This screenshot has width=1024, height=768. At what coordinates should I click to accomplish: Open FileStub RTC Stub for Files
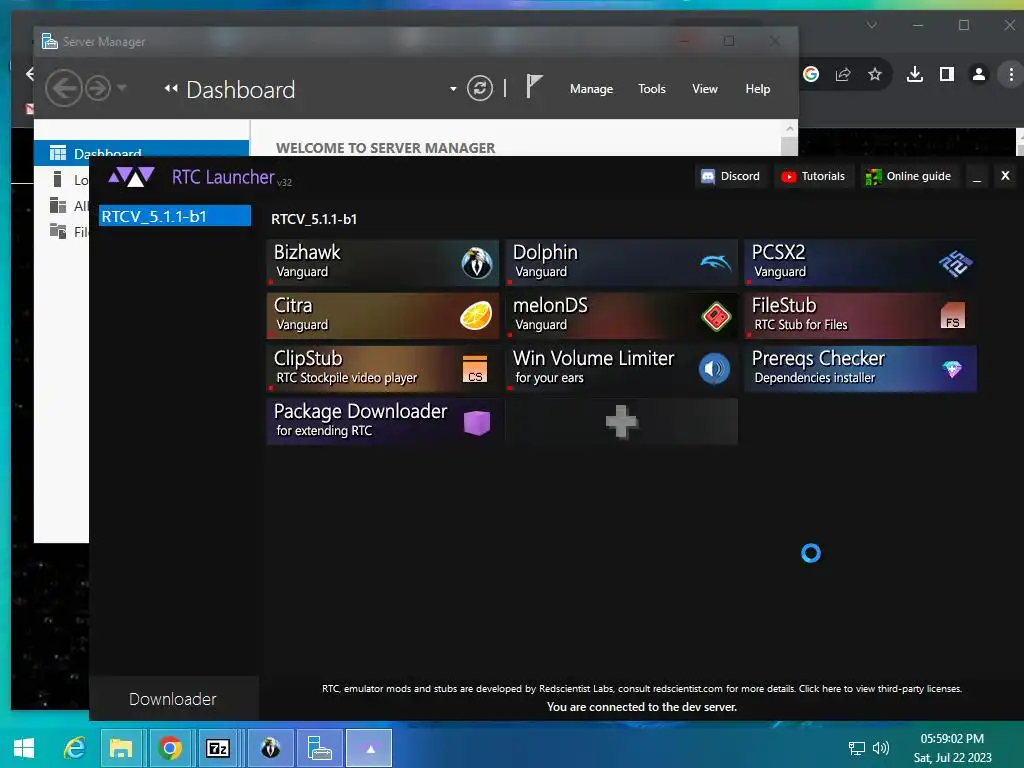(x=861, y=315)
